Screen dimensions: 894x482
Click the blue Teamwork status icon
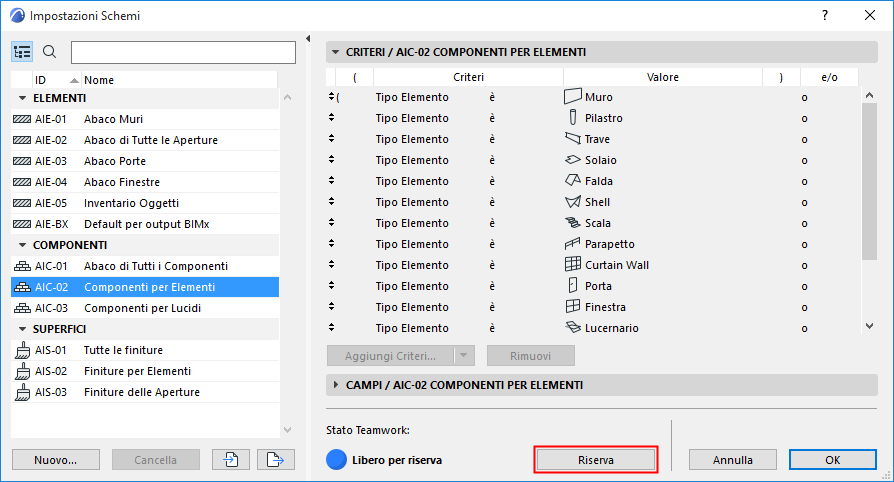(337, 460)
